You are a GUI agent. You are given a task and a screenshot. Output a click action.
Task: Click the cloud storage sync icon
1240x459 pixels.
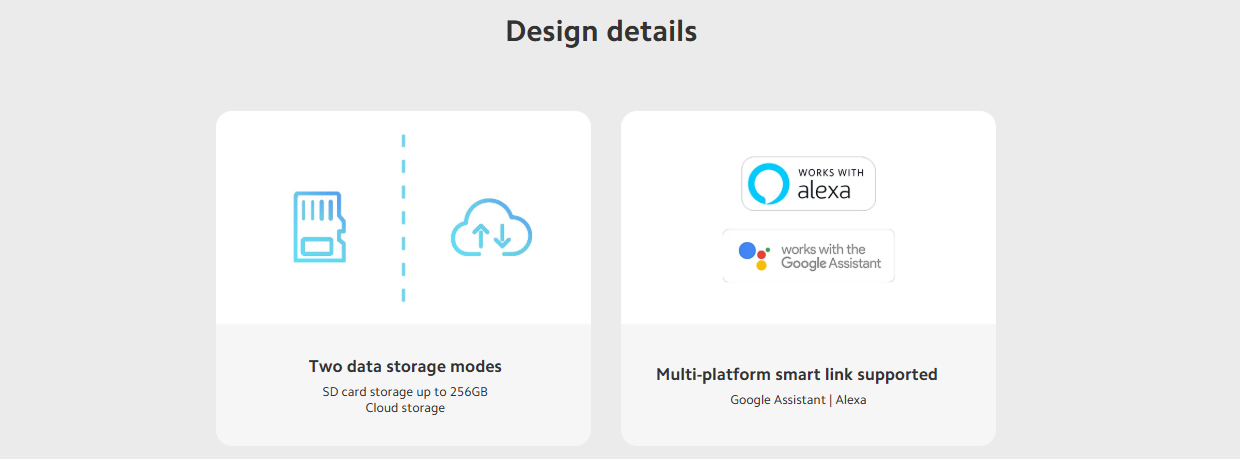[491, 228]
